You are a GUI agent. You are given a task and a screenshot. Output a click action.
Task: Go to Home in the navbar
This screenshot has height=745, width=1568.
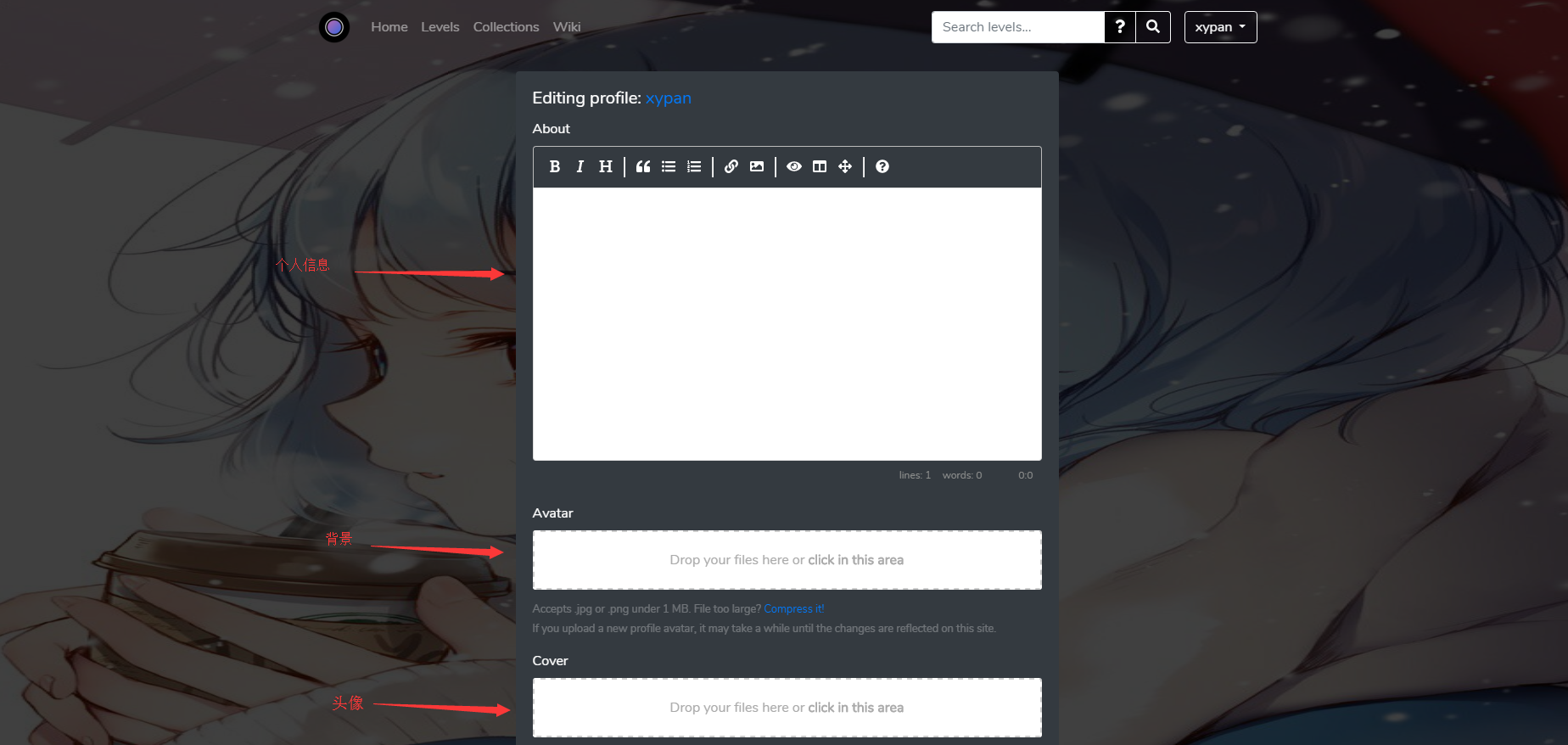point(389,27)
